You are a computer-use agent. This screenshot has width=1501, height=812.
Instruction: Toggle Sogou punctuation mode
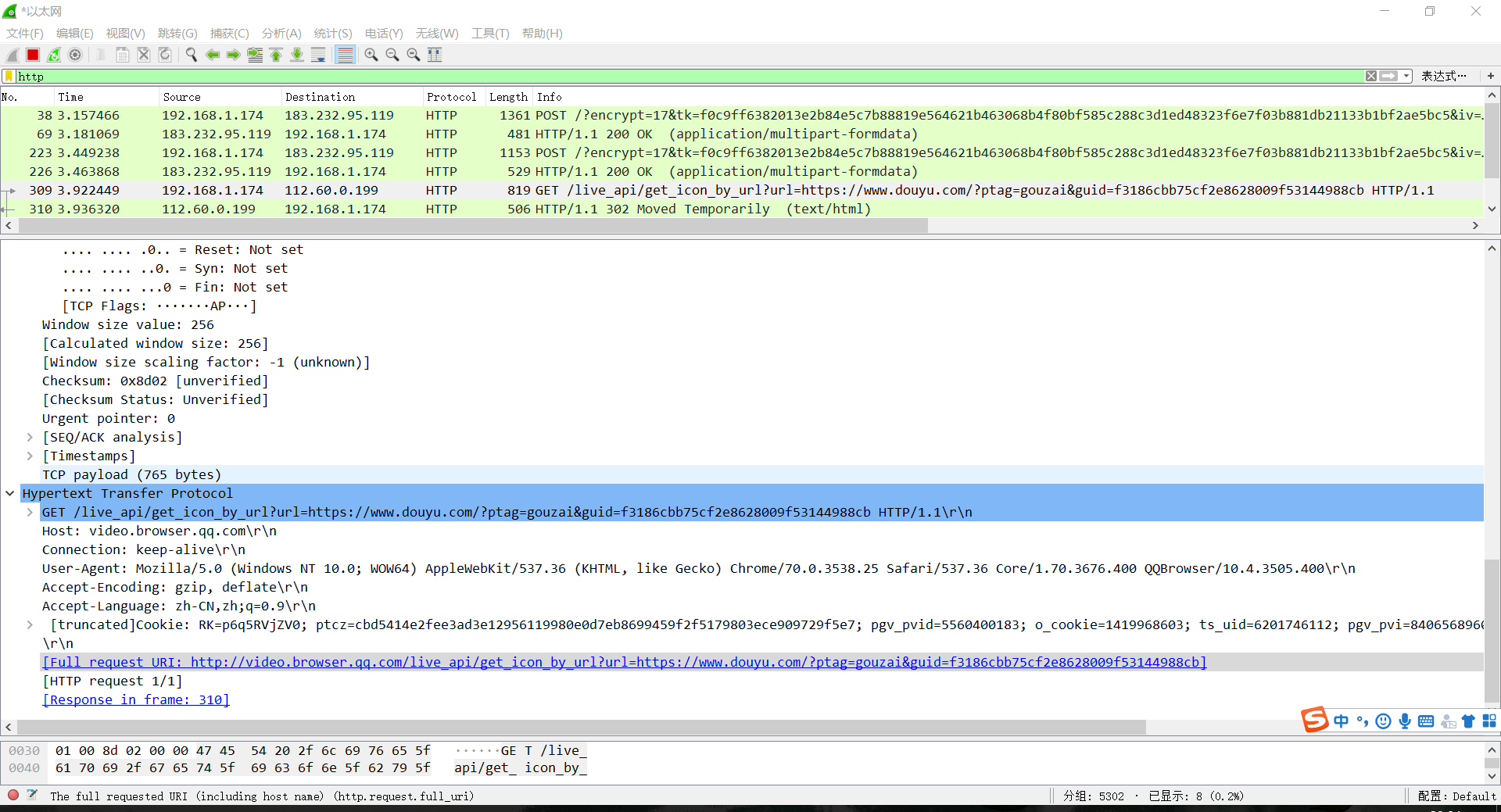pos(1363,721)
